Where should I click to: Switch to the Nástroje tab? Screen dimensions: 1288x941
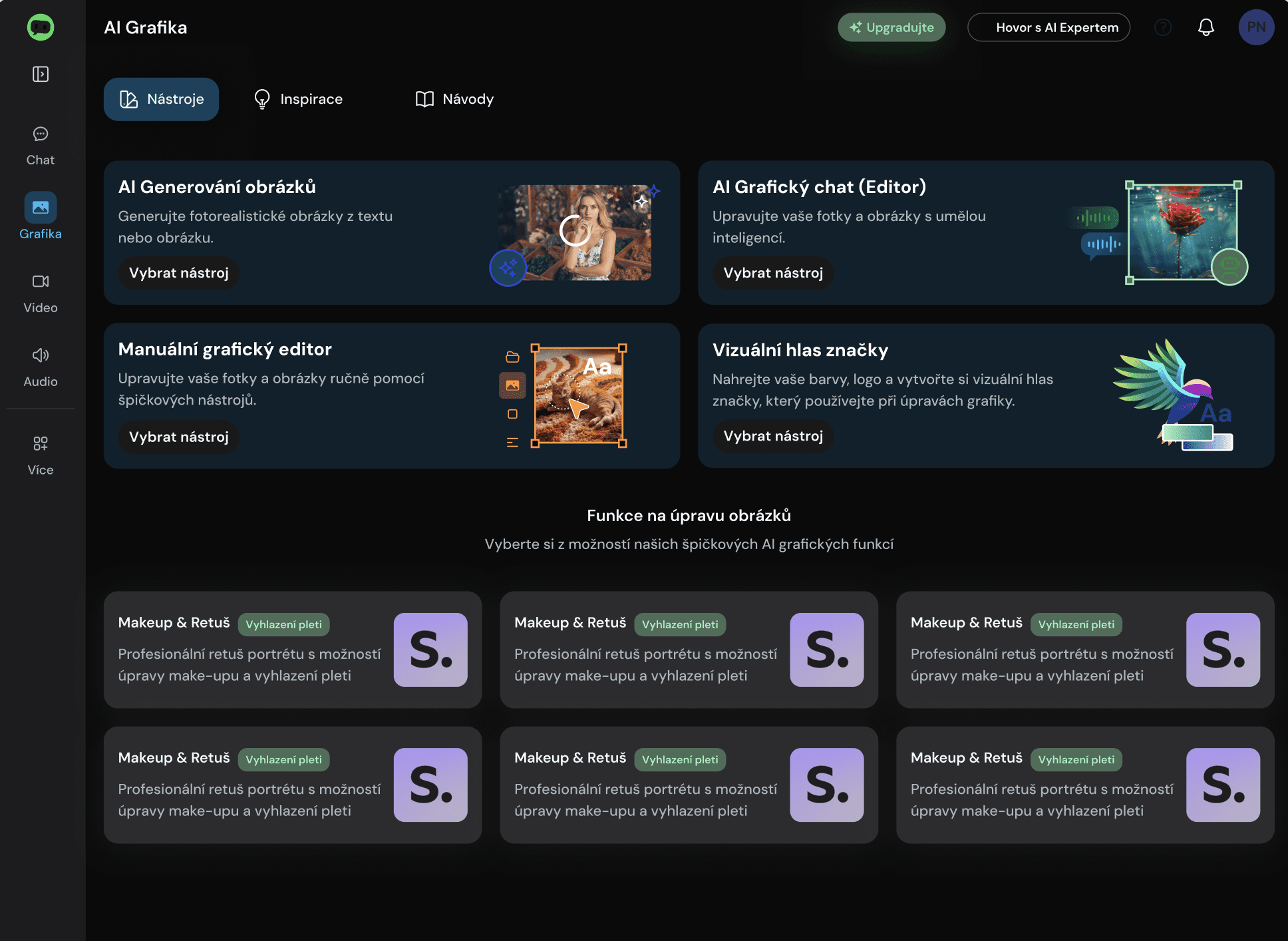(161, 99)
